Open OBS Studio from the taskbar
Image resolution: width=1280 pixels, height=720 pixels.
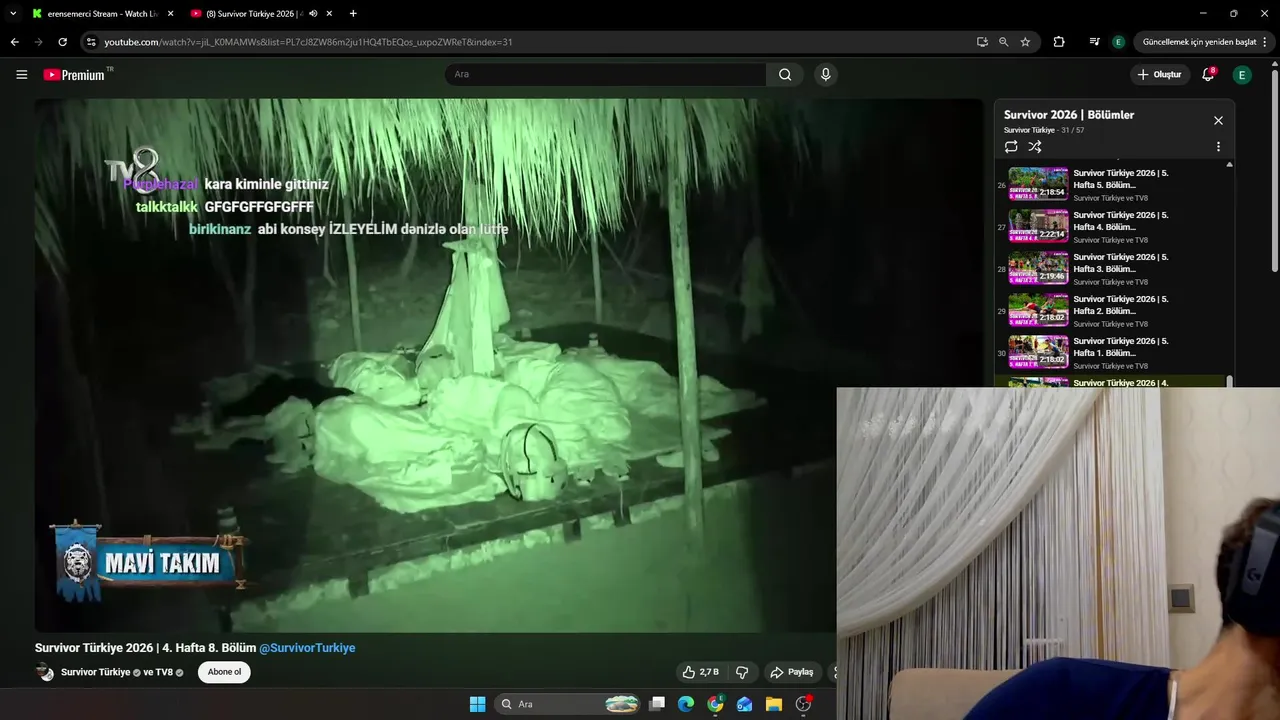click(803, 704)
